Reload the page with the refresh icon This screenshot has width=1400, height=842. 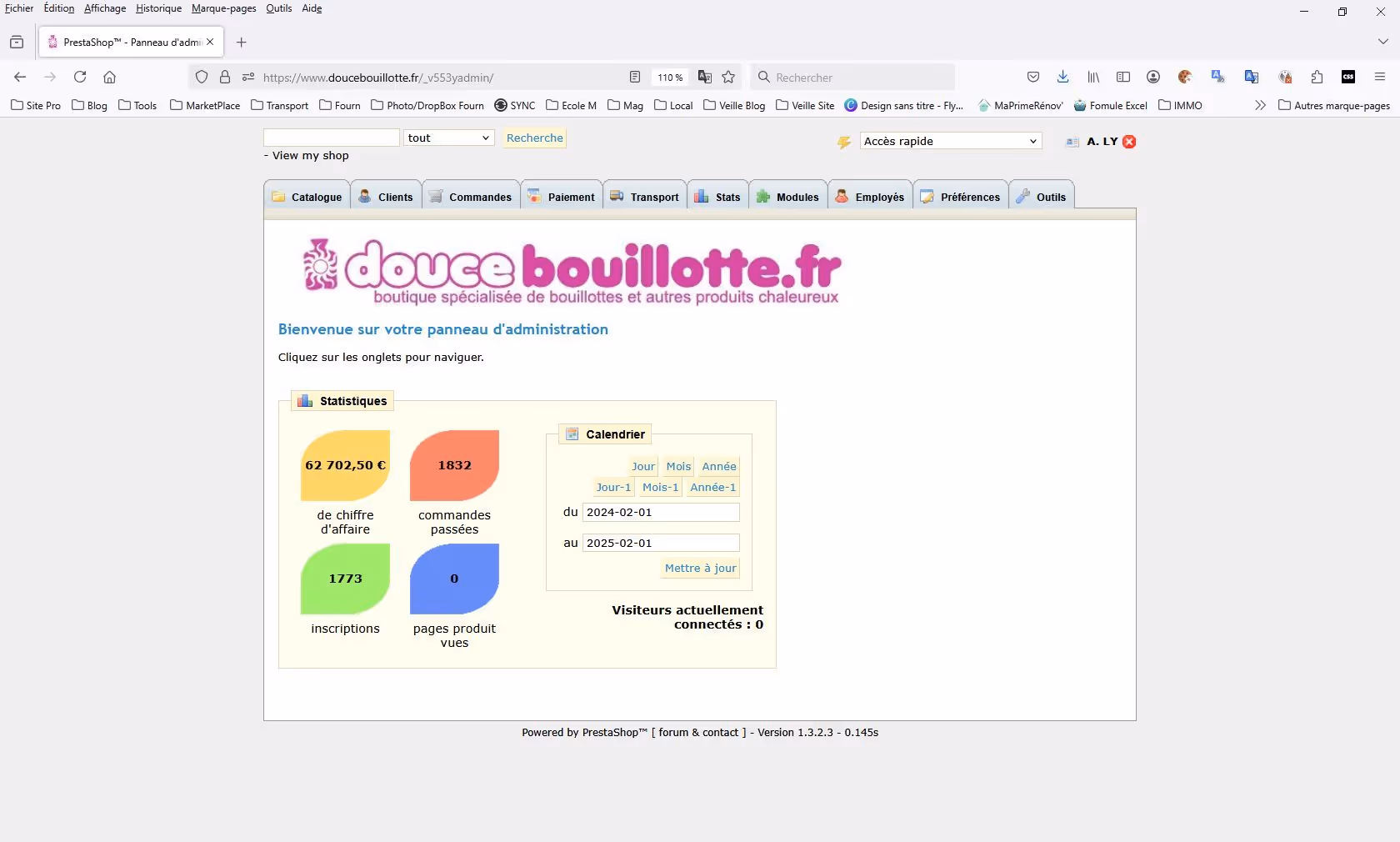click(80, 77)
